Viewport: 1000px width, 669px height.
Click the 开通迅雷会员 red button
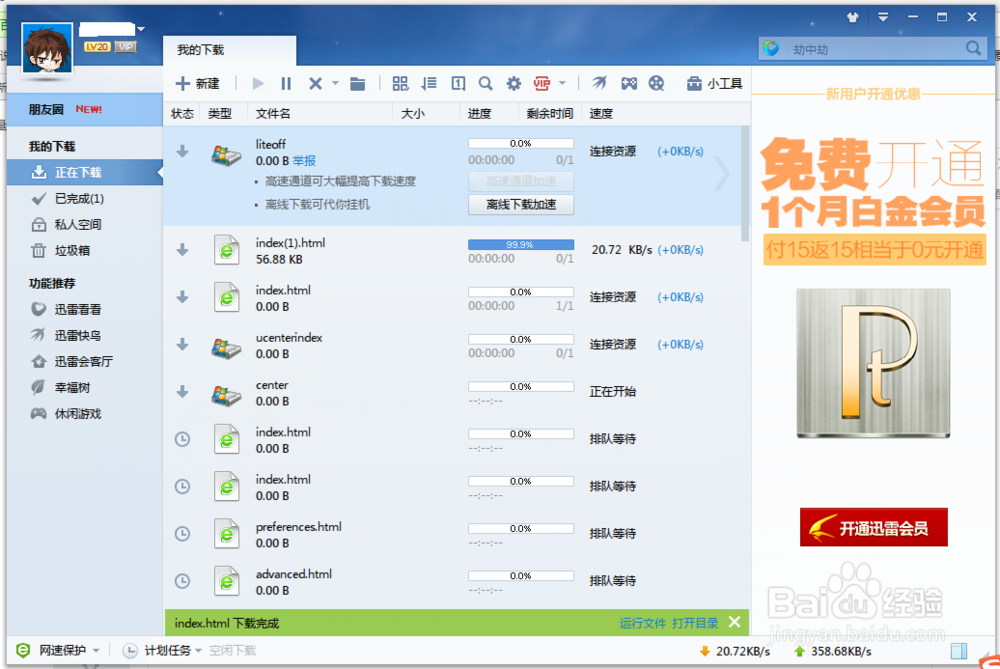(x=874, y=527)
